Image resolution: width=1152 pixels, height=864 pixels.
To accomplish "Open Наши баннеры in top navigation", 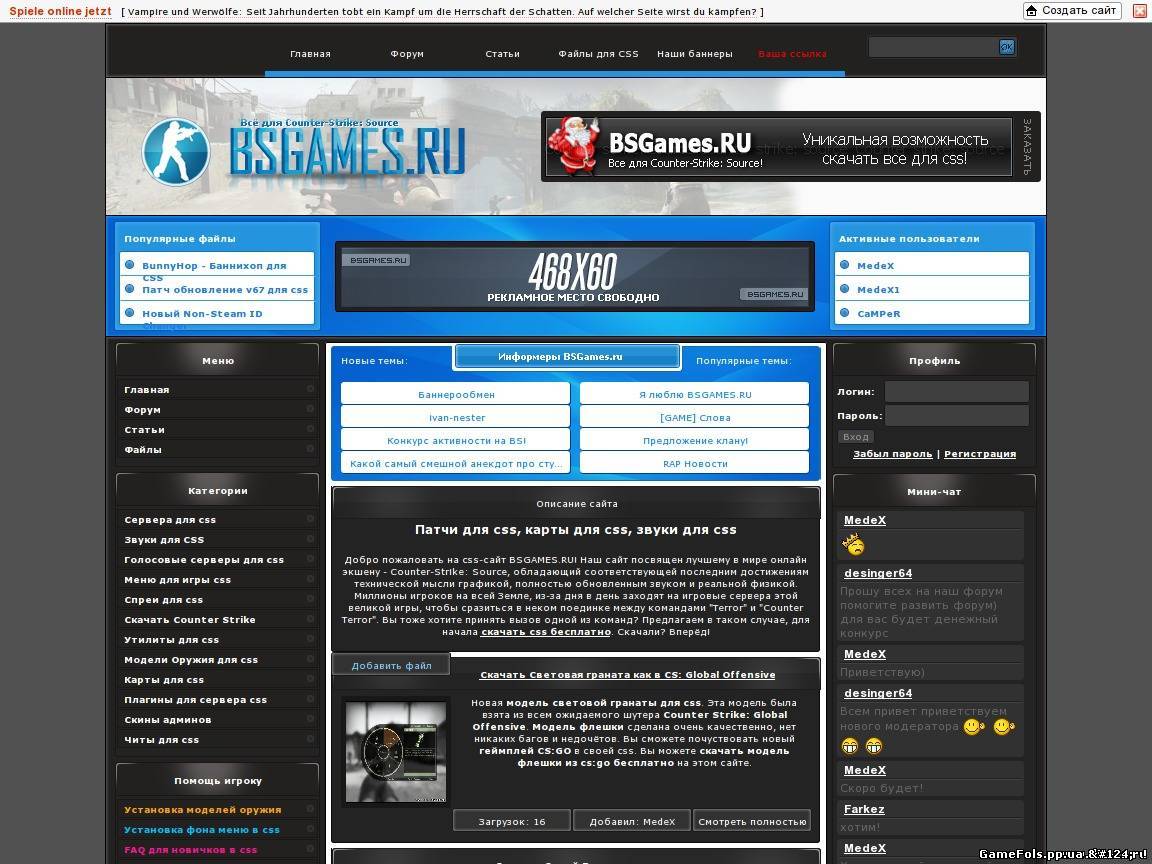I will pyautogui.click(x=694, y=54).
